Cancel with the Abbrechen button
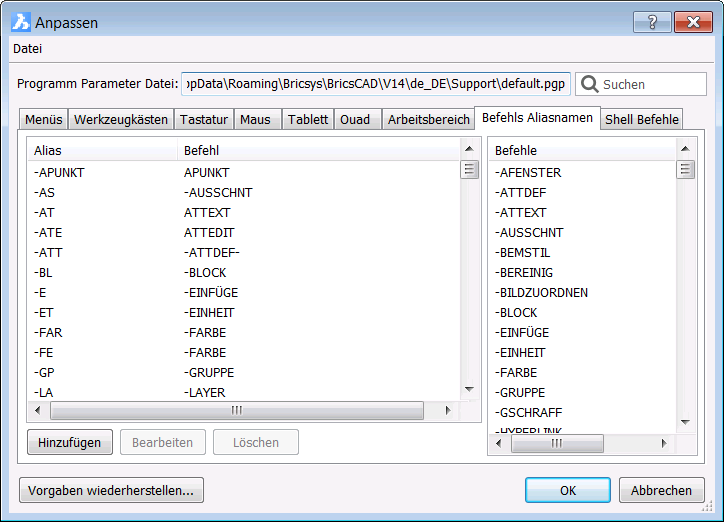 (661, 491)
